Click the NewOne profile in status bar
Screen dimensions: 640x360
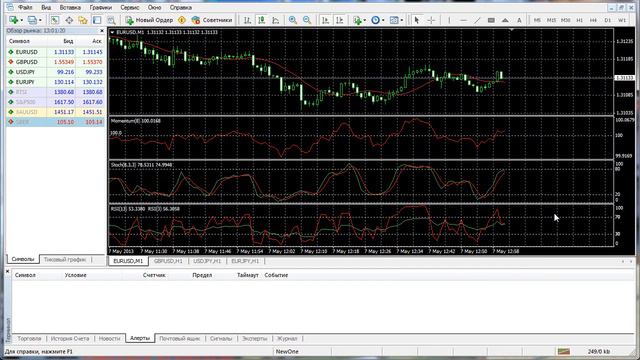[x=287, y=351]
